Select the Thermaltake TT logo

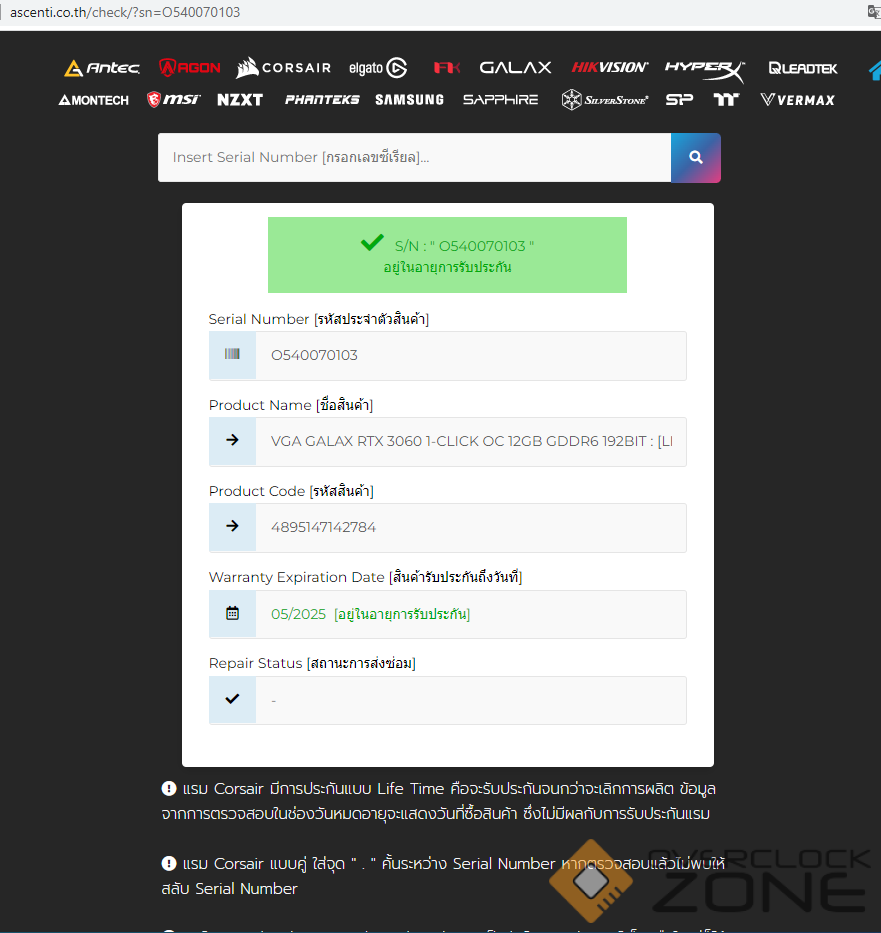[x=726, y=100]
